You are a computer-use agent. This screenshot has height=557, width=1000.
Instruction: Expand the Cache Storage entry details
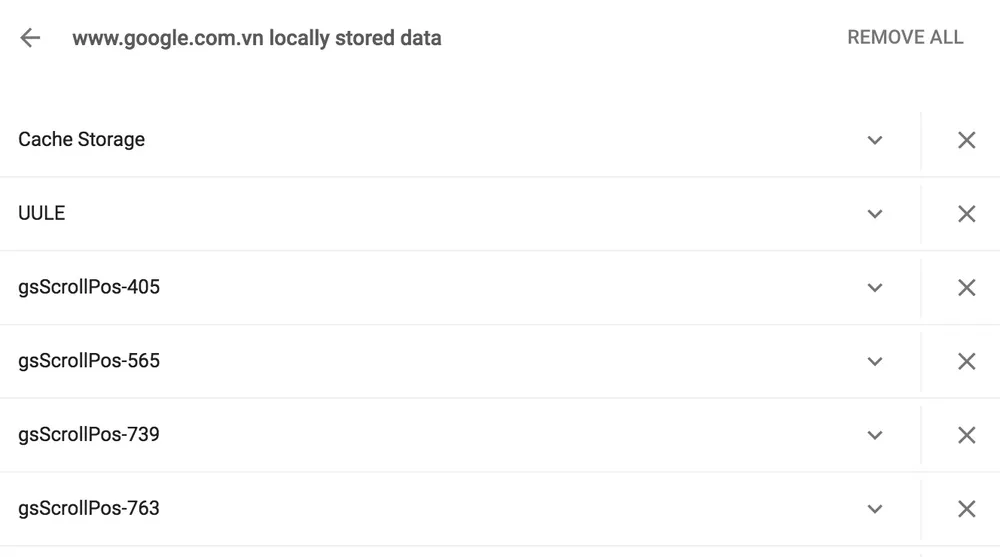point(875,140)
